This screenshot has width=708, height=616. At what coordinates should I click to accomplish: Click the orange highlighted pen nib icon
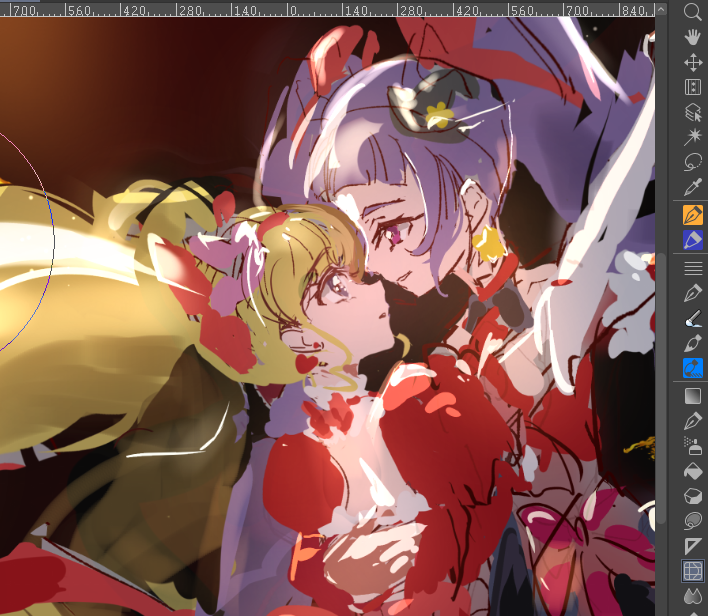tap(693, 215)
